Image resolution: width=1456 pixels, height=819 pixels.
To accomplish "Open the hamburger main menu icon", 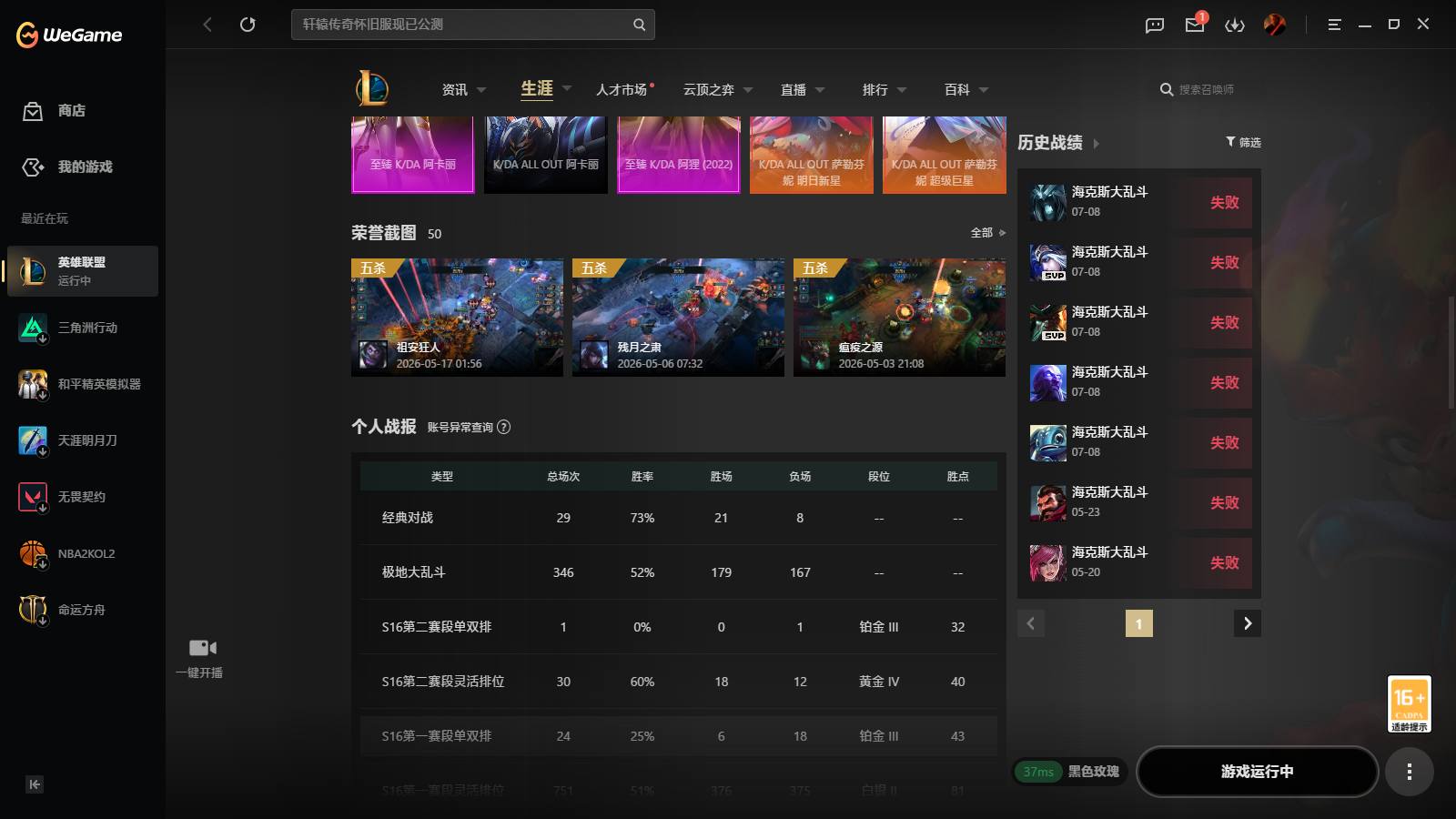I will point(1334,25).
